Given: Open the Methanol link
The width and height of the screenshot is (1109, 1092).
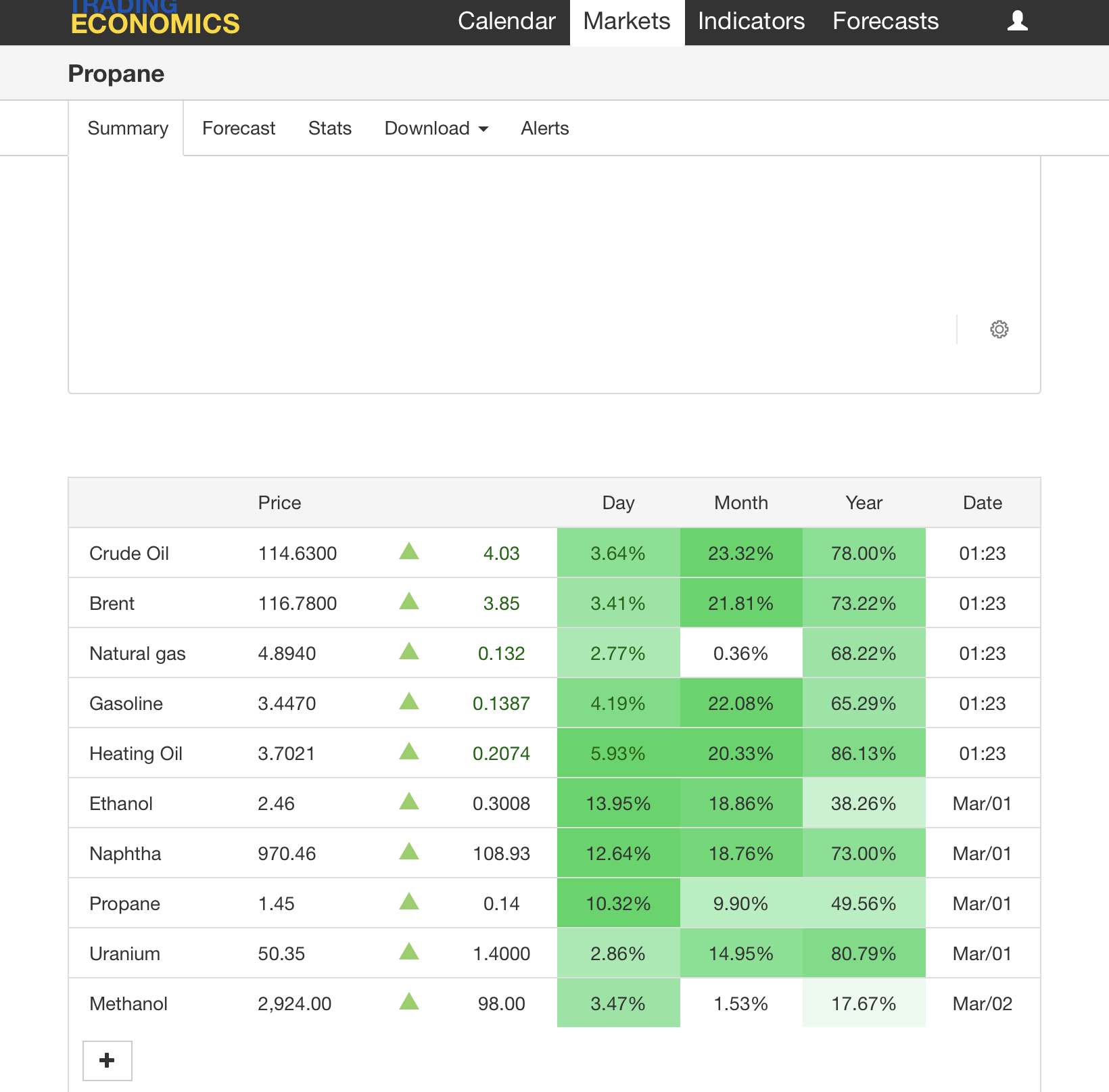Looking at the screenshot, I should 128,1004.
